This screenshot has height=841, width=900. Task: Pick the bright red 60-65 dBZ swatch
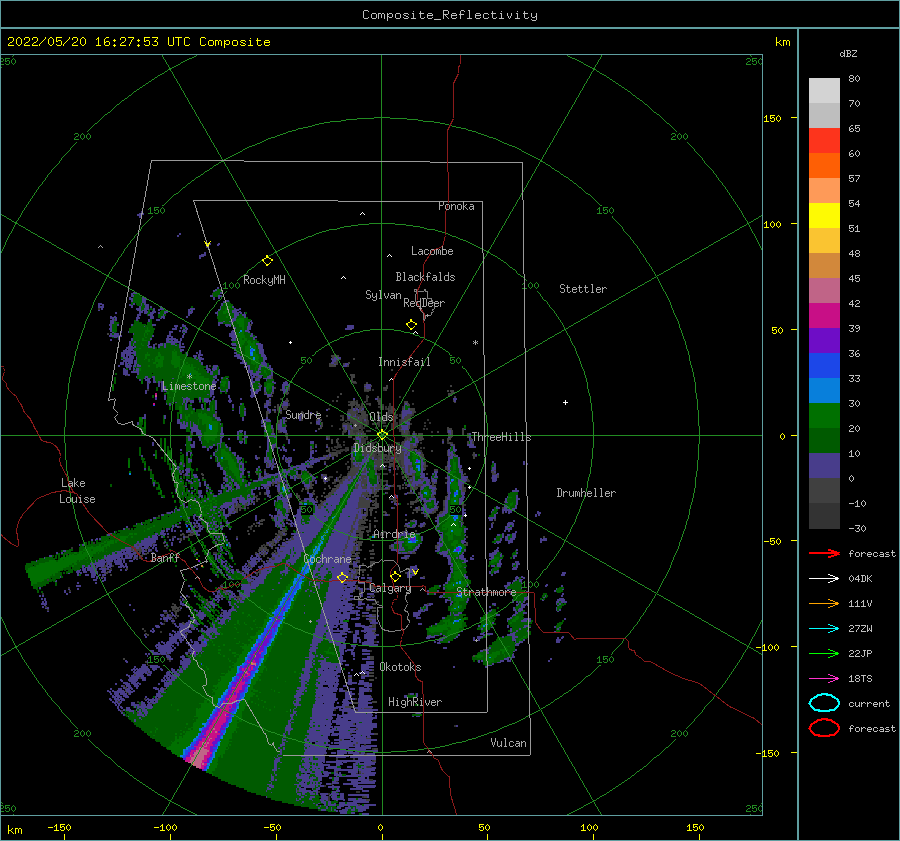[x=824, y=141]
